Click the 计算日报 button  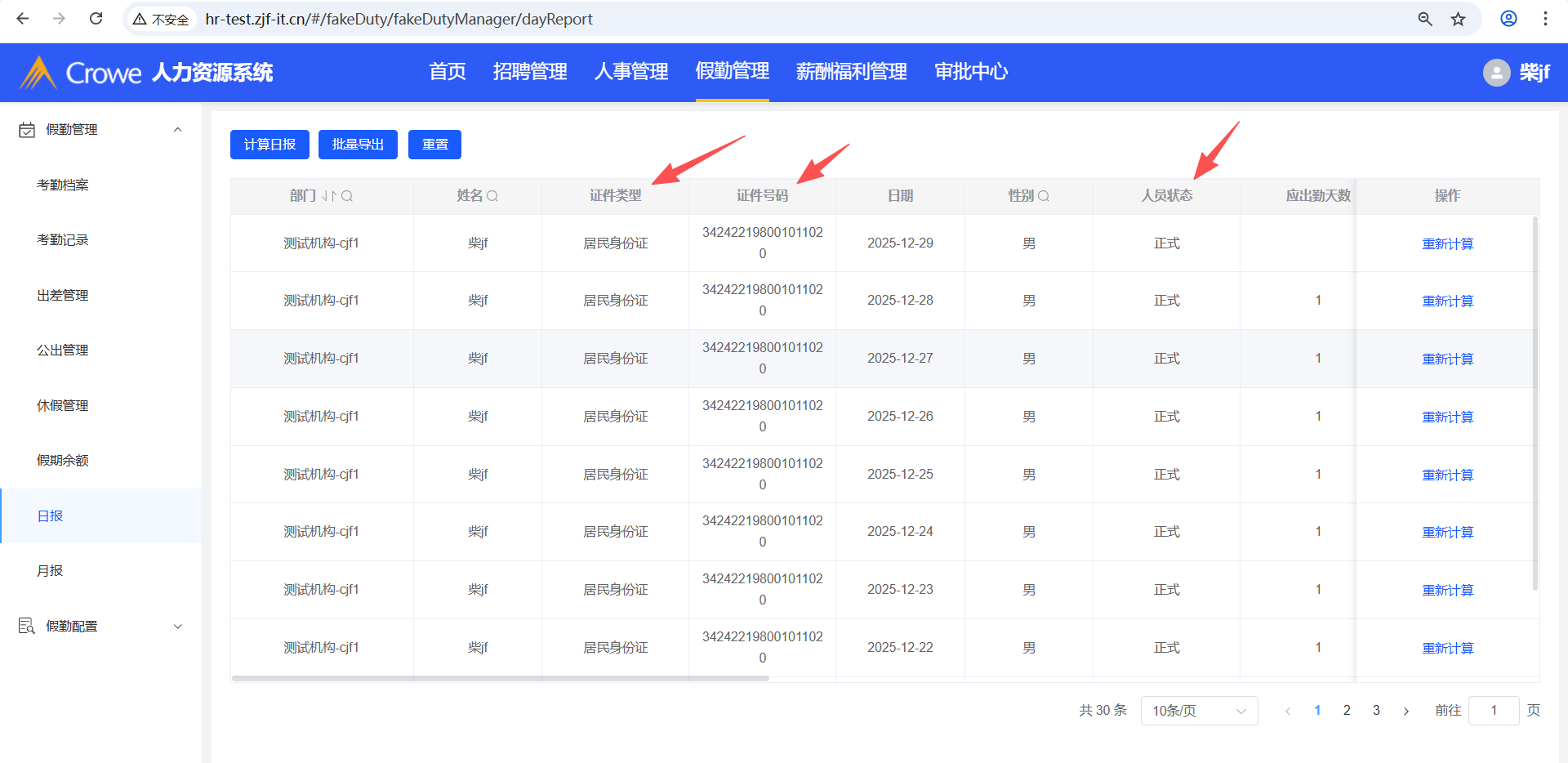click(x=269, y=145)
